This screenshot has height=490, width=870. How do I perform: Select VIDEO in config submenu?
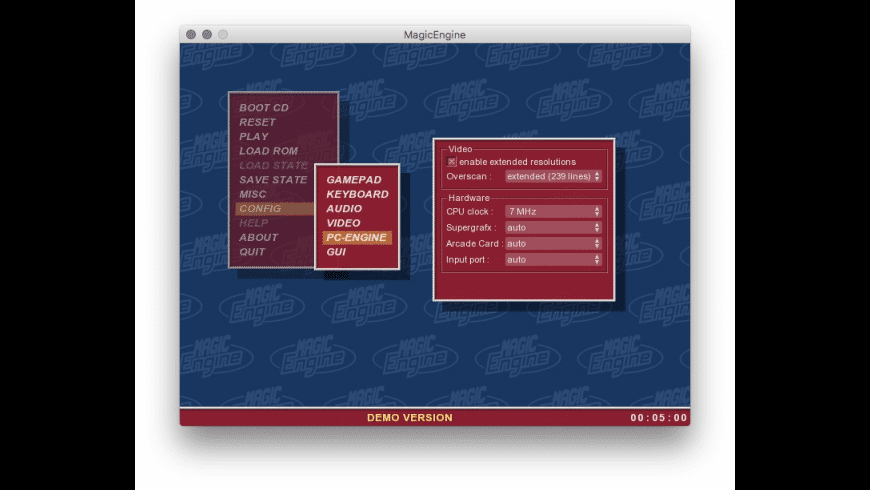[x=343, y=223]
